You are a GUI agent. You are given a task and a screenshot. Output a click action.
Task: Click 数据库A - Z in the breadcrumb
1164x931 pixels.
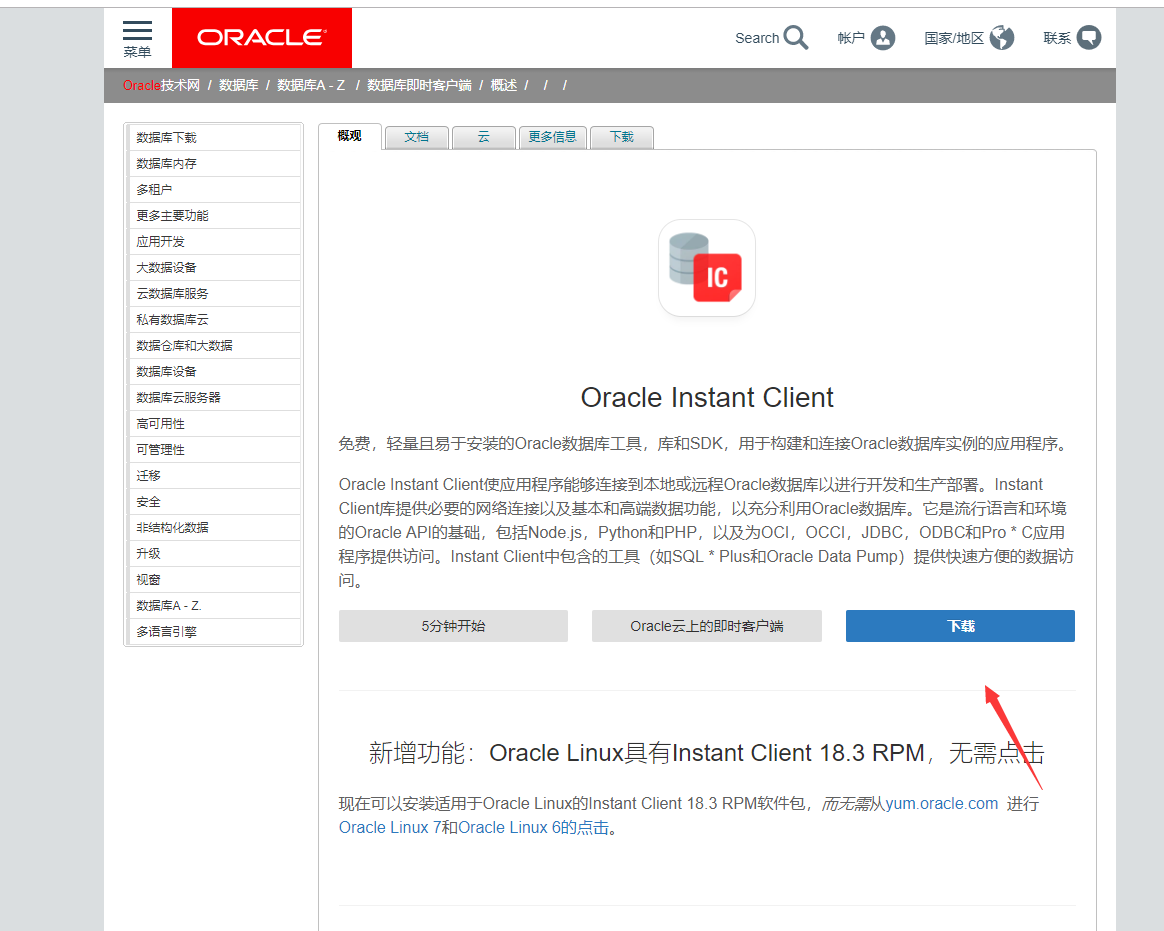tap(311, 85)
